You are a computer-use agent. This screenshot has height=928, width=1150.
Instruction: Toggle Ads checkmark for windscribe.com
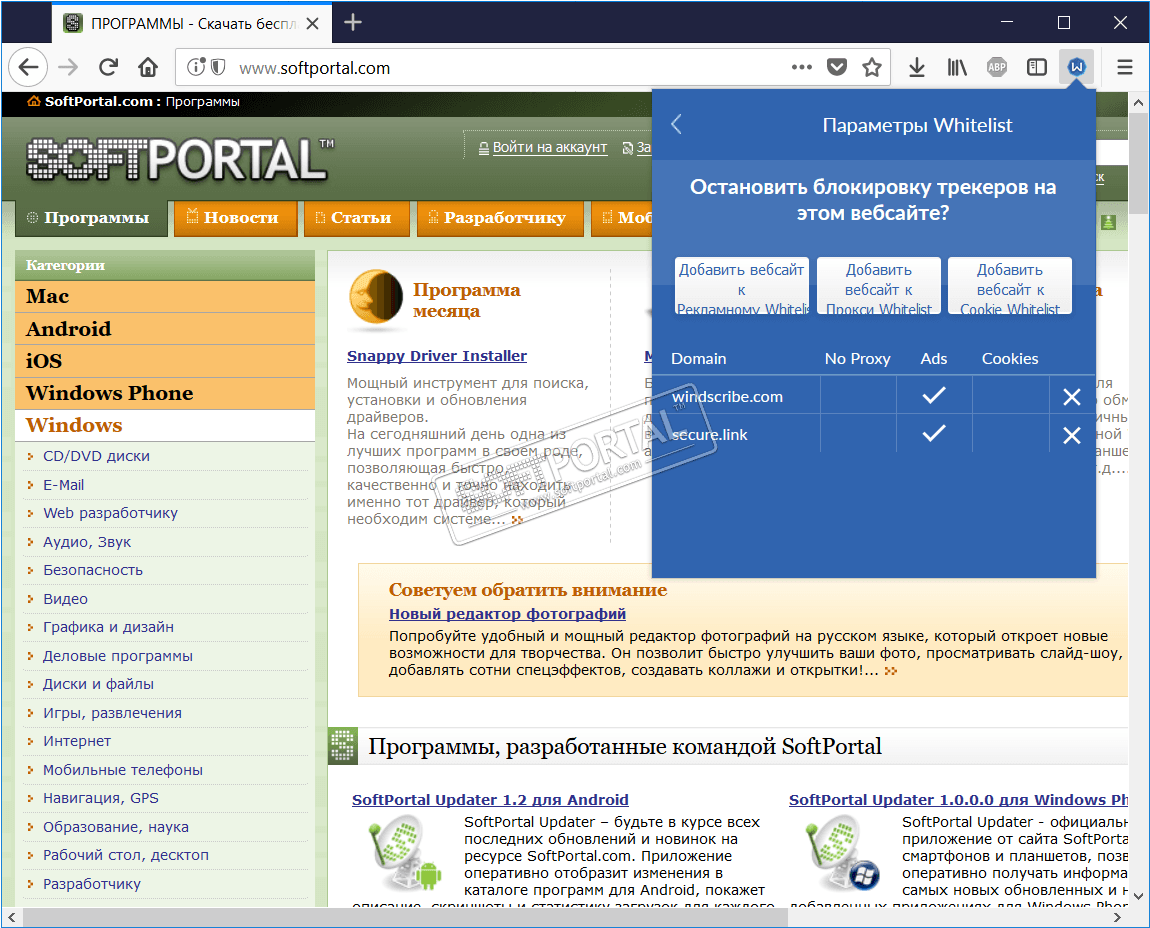click(x=934, y=396)
